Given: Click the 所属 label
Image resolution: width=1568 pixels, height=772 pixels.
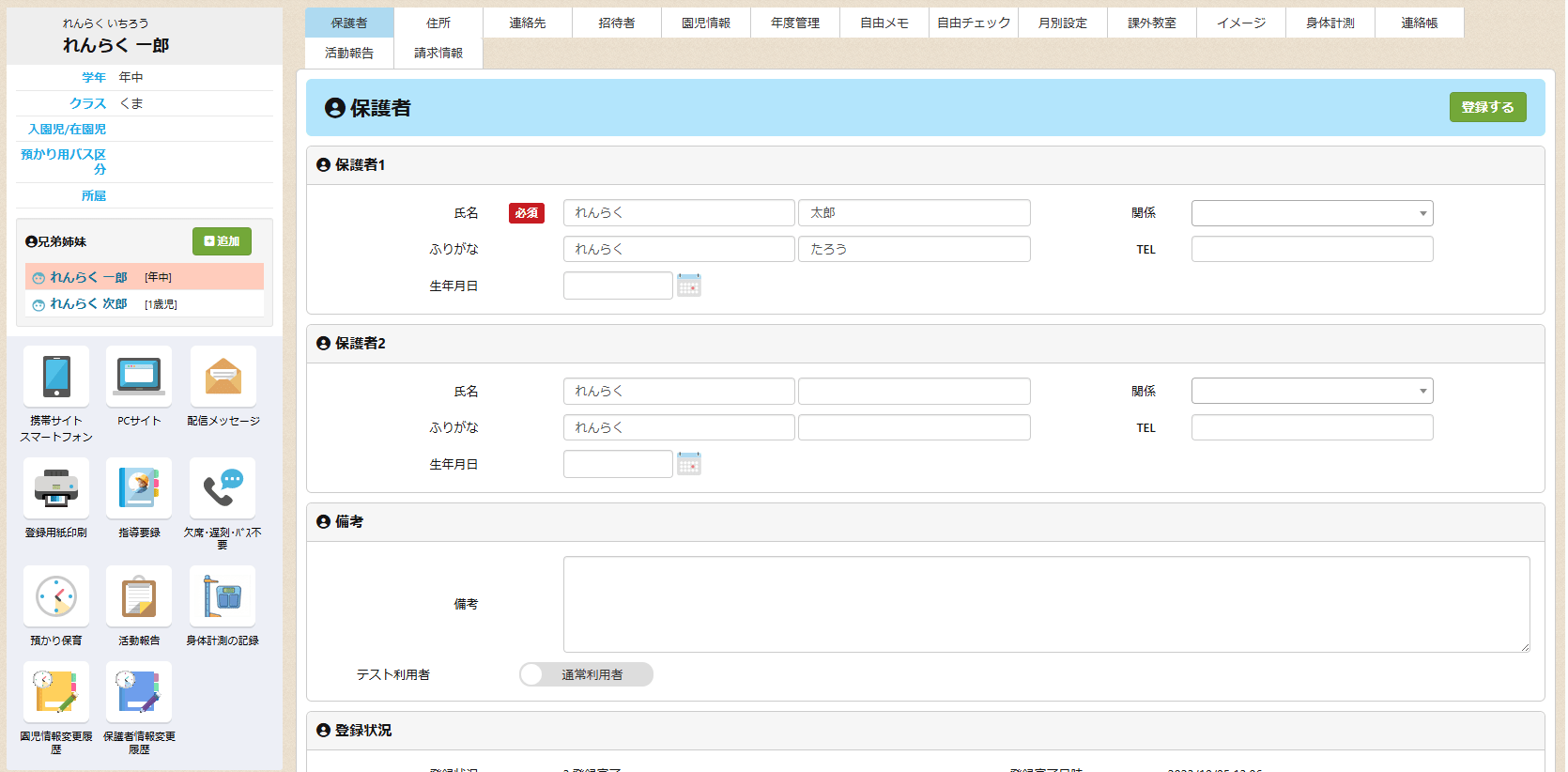Looking at the screenshot, I should point(94,195).
